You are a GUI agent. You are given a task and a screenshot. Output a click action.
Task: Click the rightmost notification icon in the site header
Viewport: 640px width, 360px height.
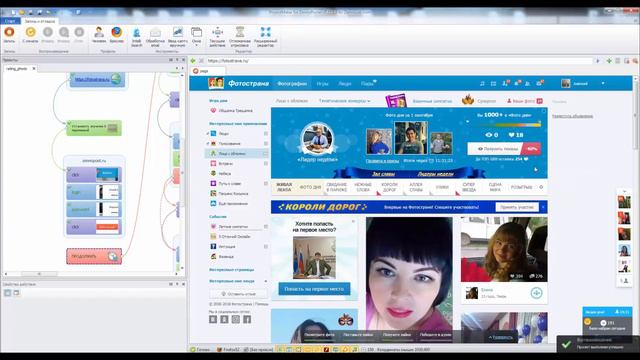tap(540, 83)
